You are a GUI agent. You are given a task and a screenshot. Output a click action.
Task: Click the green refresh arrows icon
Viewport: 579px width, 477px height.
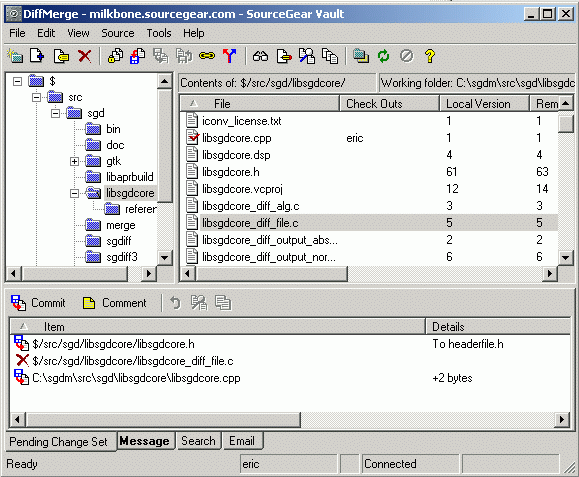click(384, 56)
